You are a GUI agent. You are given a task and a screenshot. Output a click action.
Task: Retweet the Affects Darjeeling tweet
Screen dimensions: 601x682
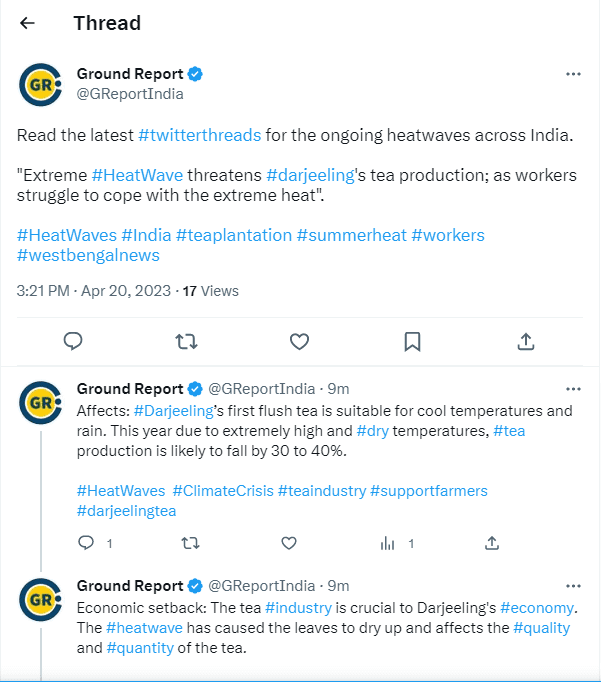click(x=190, y=543)
